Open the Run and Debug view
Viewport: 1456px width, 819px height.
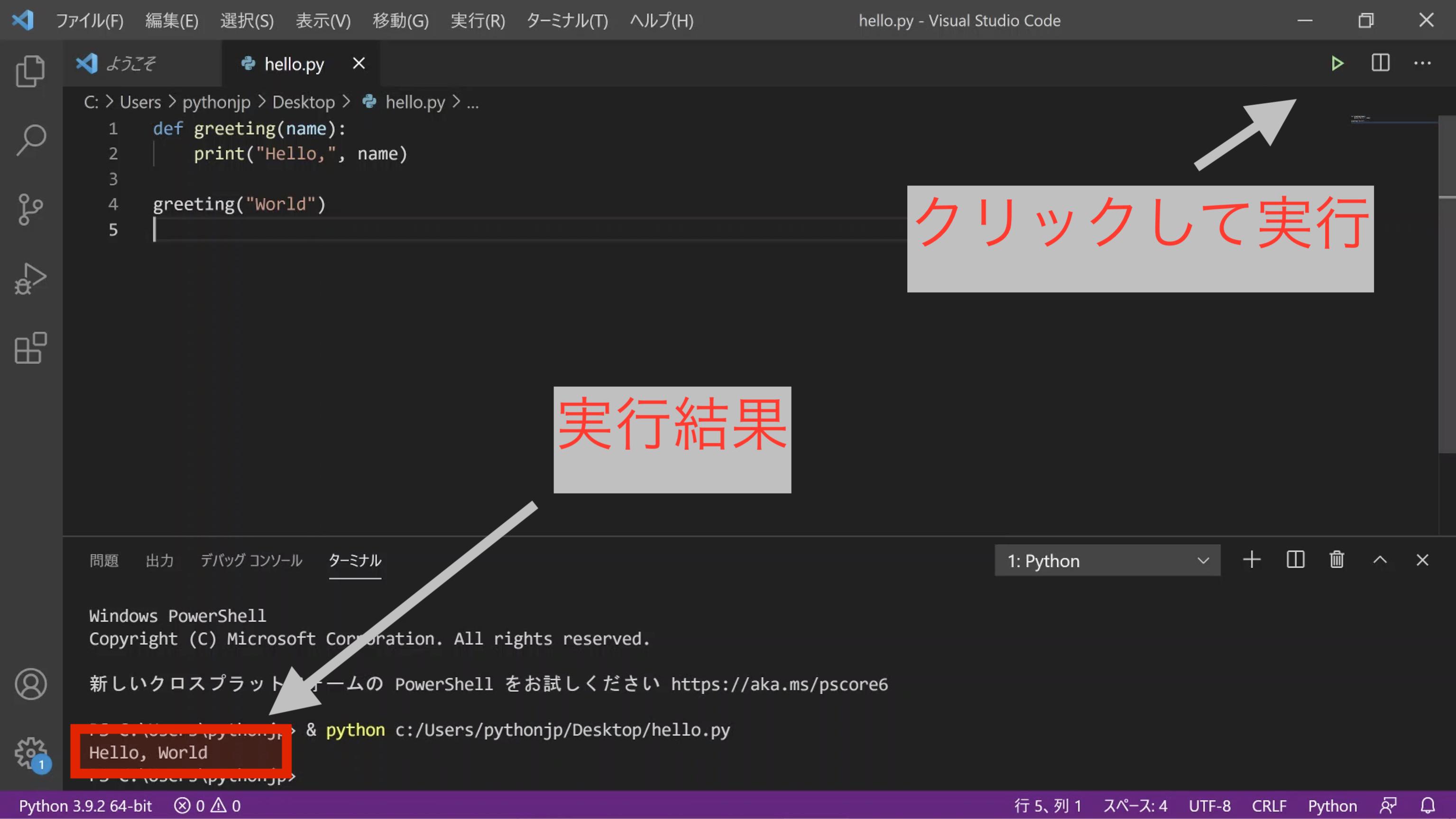coord(30,278)
